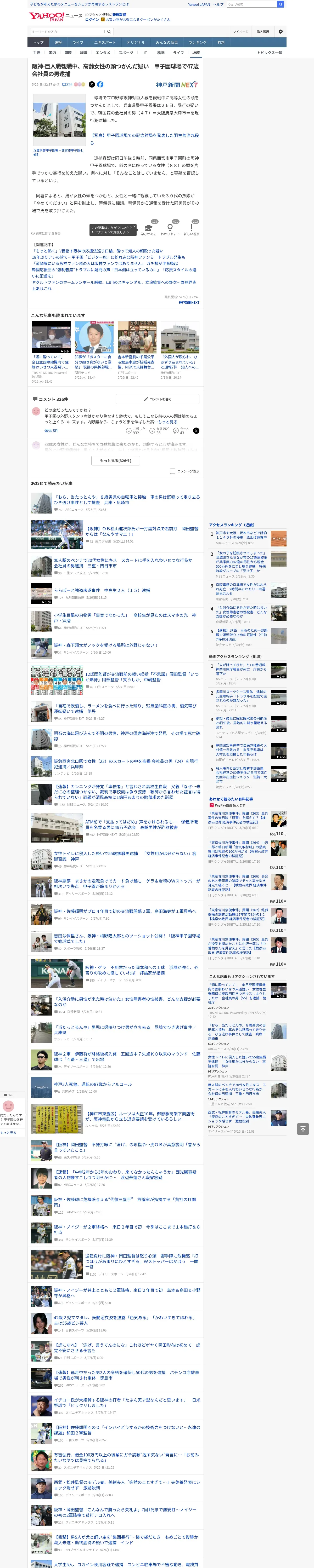Open settings via the gear icon
The height and width of the screenshot is (1568, 314).
click(281, 32)
